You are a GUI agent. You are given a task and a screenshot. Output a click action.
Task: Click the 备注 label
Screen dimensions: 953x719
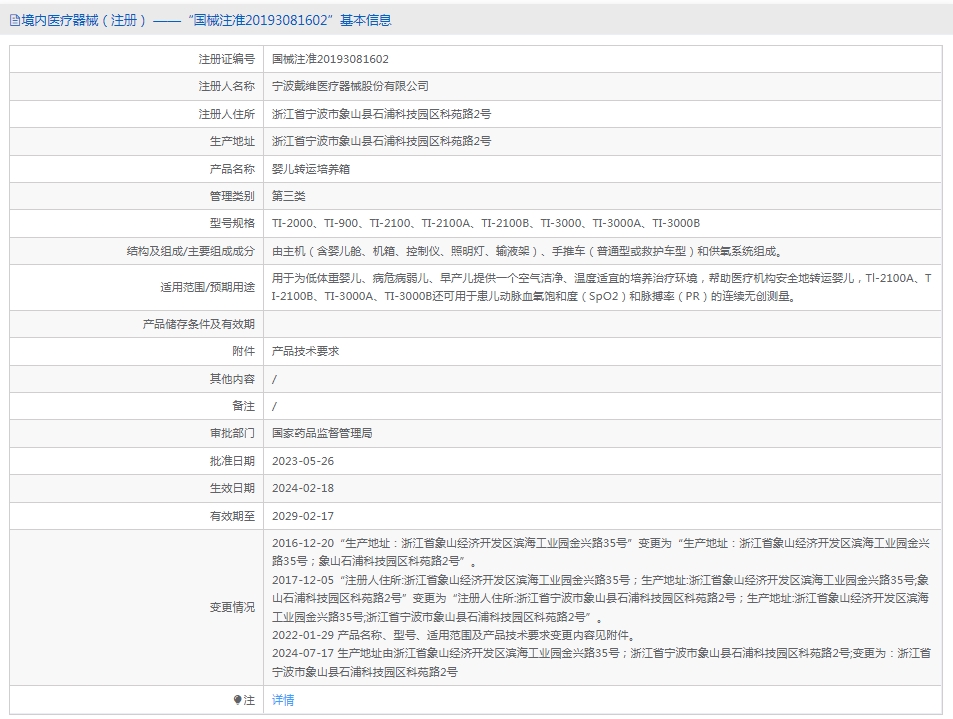click(x=243, y=405)
